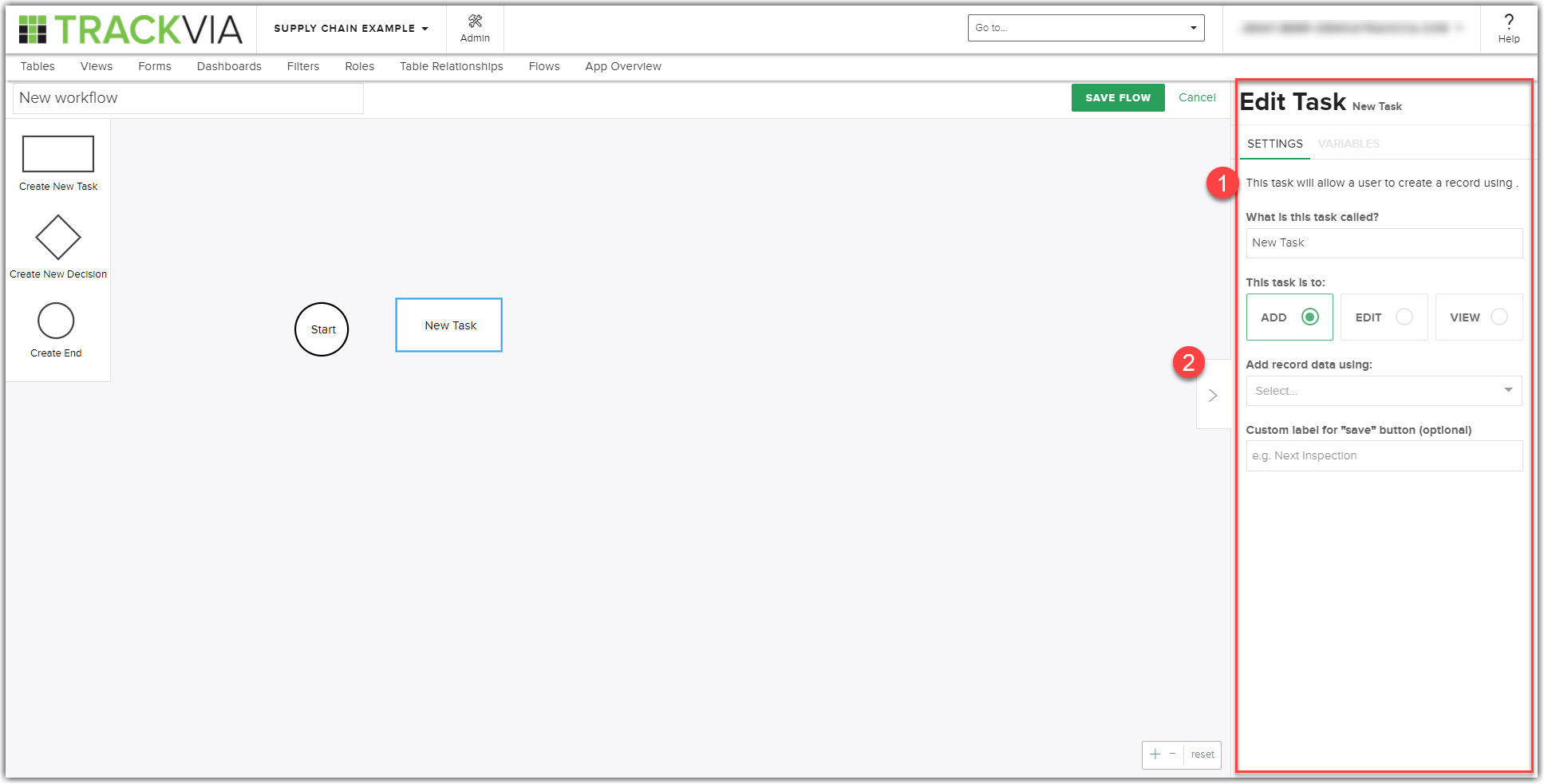Open the Table Relationships menu
Image resolution: width=1544 pixels, height=784 pixels.
pyautogui.click(x=452, y=66)
